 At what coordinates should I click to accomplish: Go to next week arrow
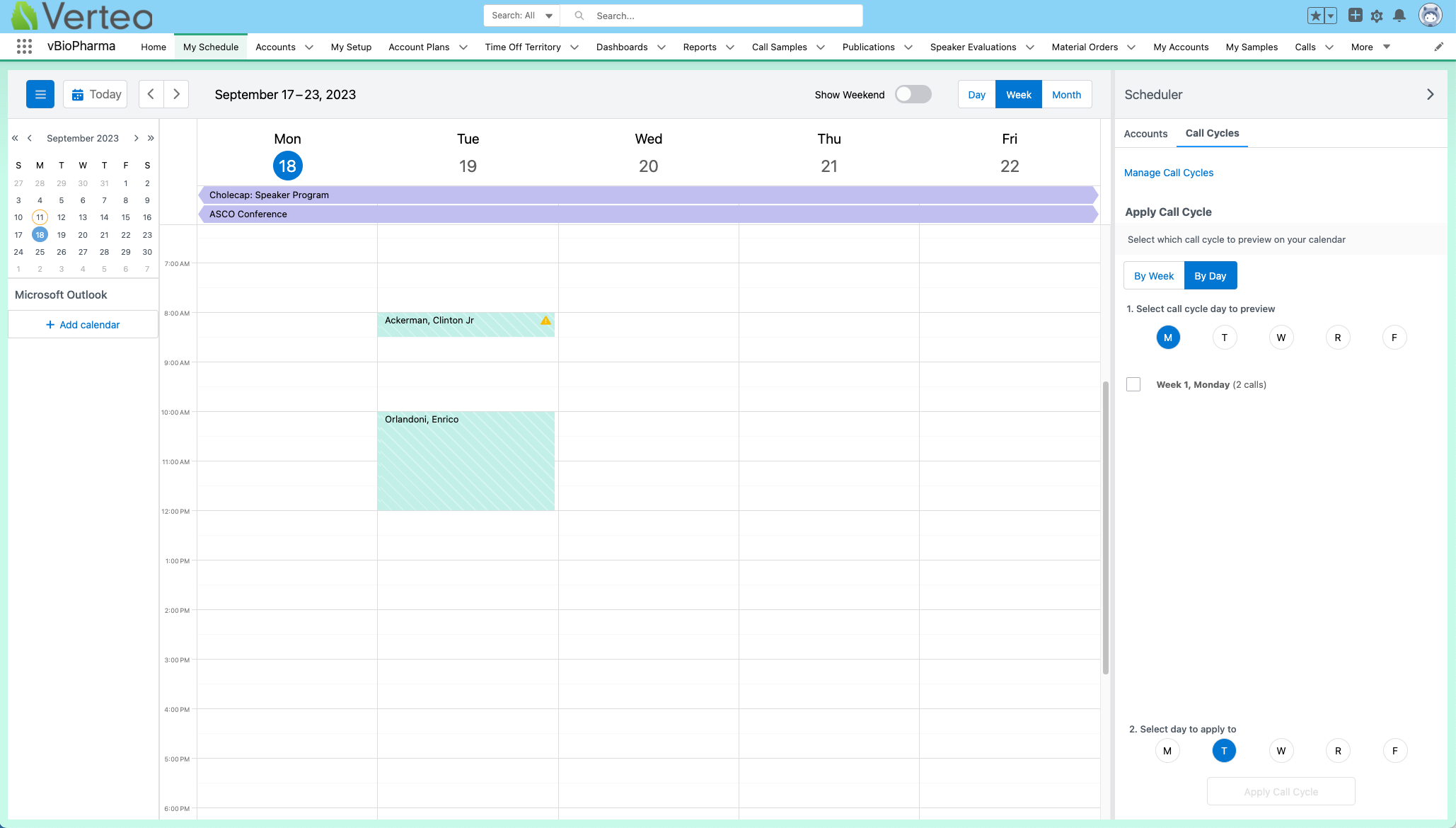tap(176, 94)
